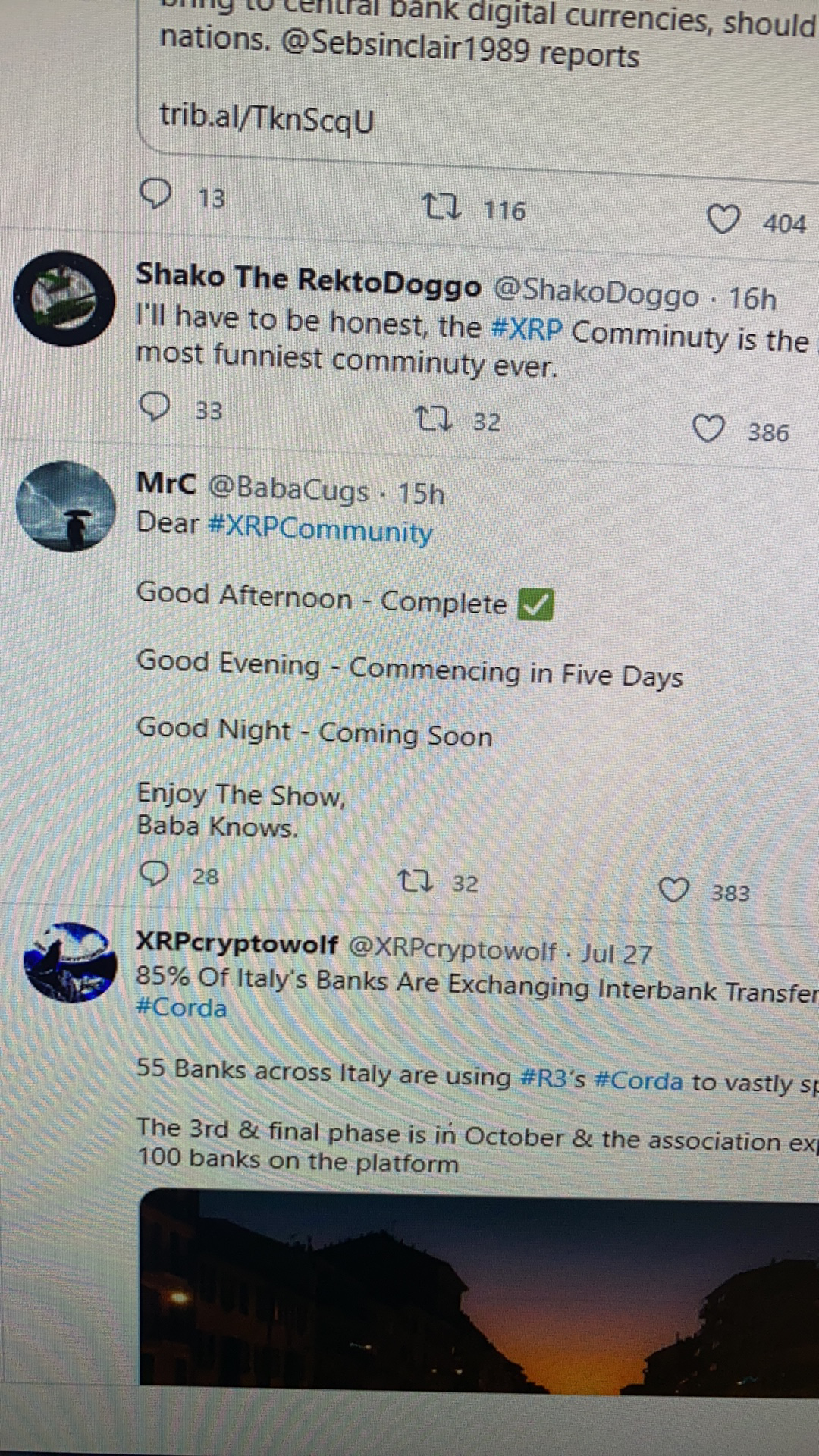
Task: Open the #XRP hashtag in Shako's tweet
Action: tap(527, 329)
